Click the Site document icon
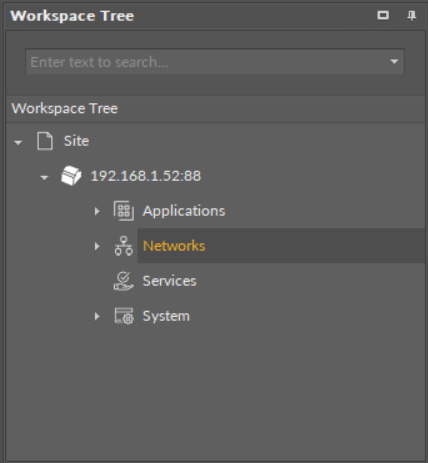Image resolution: width=428 pixels, height=463 pixels. [x=44, y=141]
